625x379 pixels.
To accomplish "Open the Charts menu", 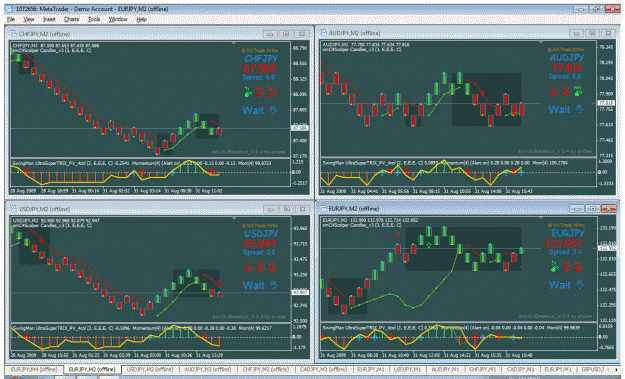I will (x=71, y=19).
